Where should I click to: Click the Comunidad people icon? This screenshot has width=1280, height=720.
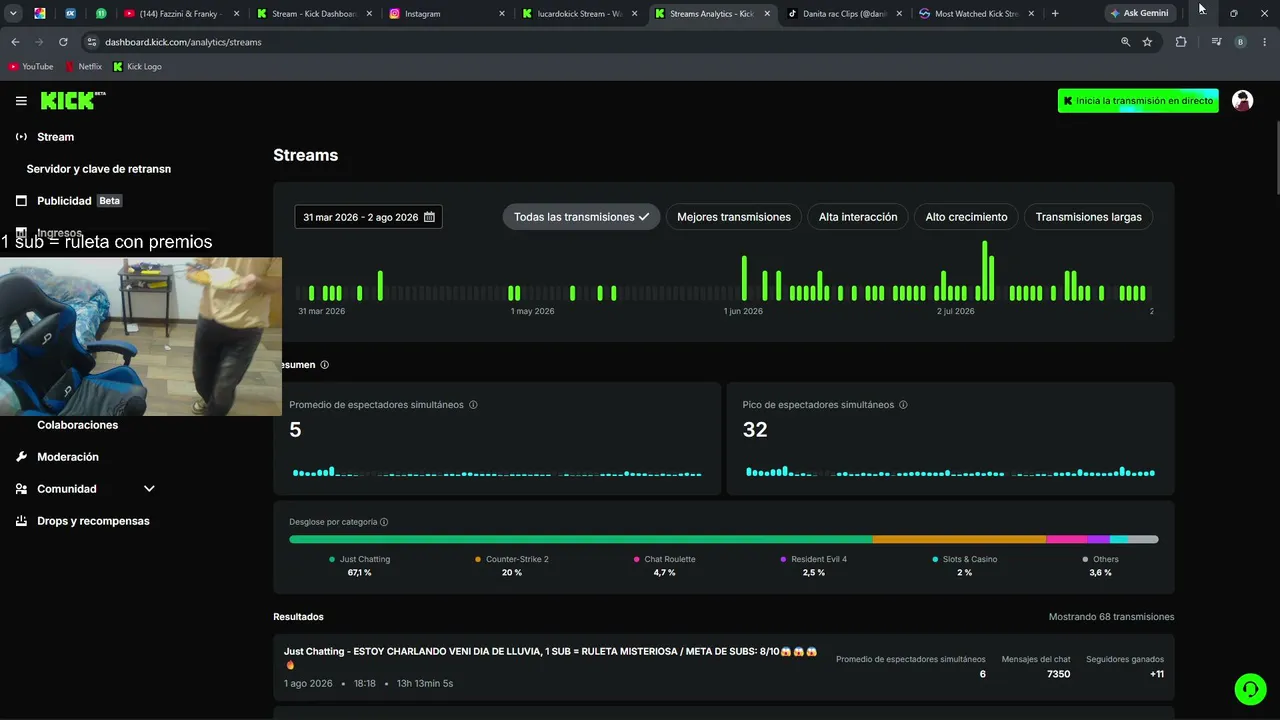[21, 489]
